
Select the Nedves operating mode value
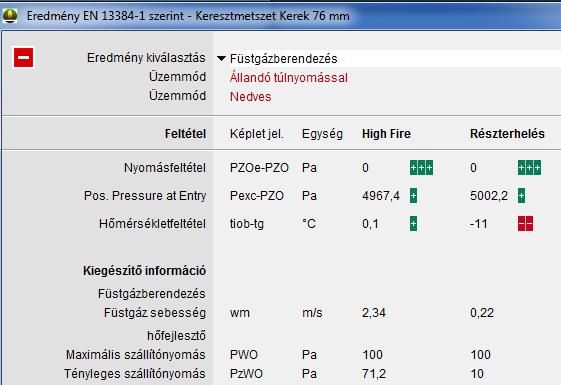[250, 97]
